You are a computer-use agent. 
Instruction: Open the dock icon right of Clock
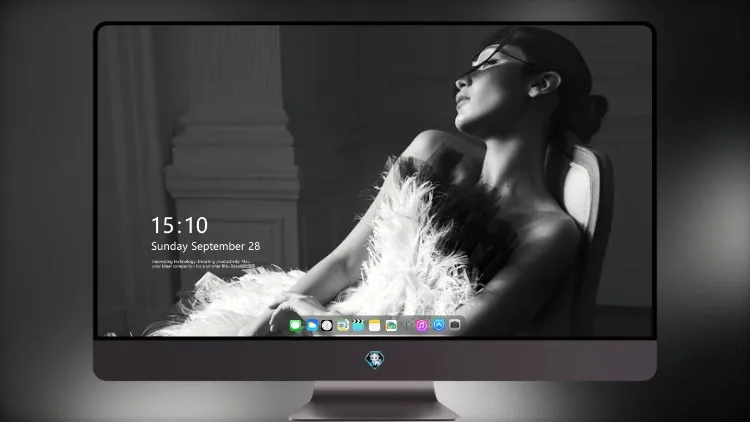click(x=342, y=326)
